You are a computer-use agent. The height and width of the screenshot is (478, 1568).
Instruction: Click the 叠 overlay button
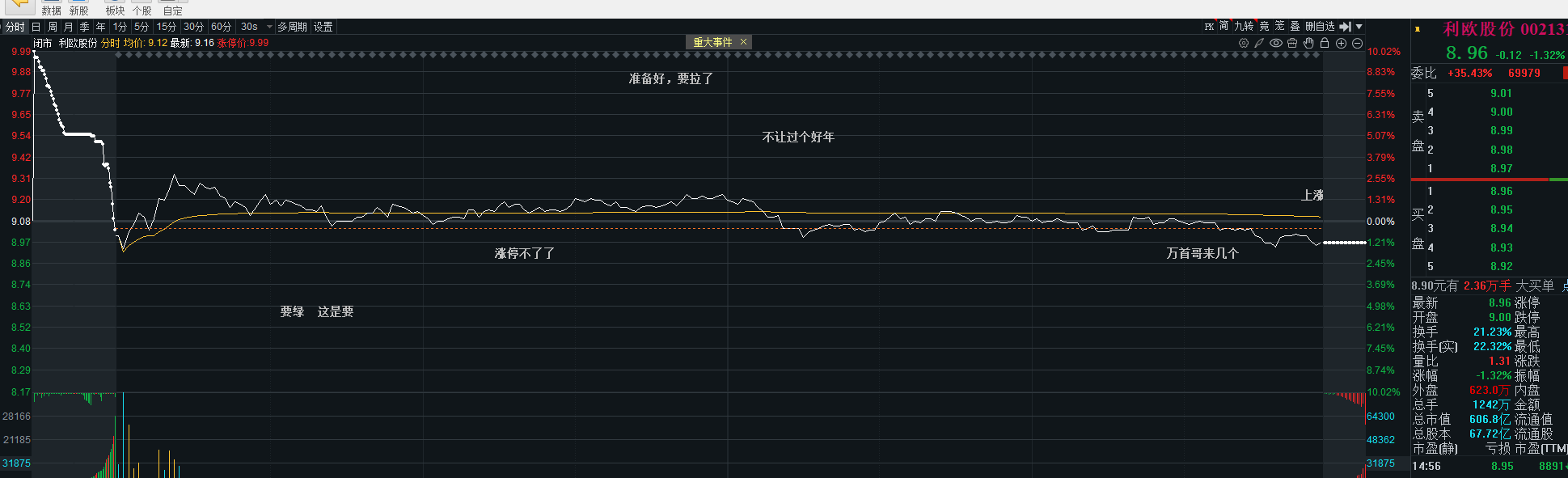1295,27
